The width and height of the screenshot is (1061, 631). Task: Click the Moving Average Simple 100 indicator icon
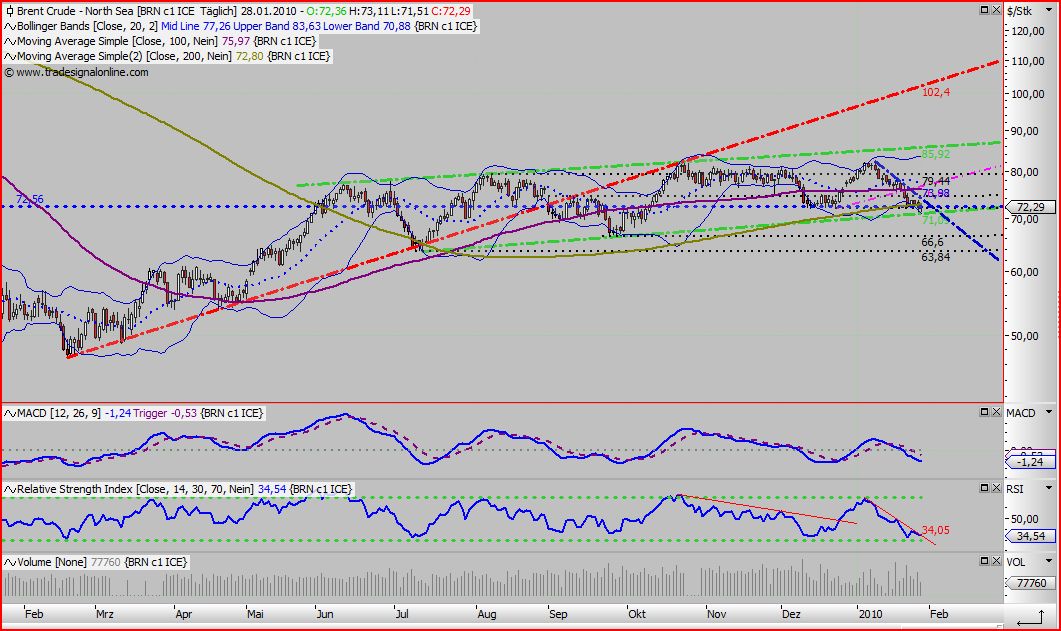click(x=10, y=41)
